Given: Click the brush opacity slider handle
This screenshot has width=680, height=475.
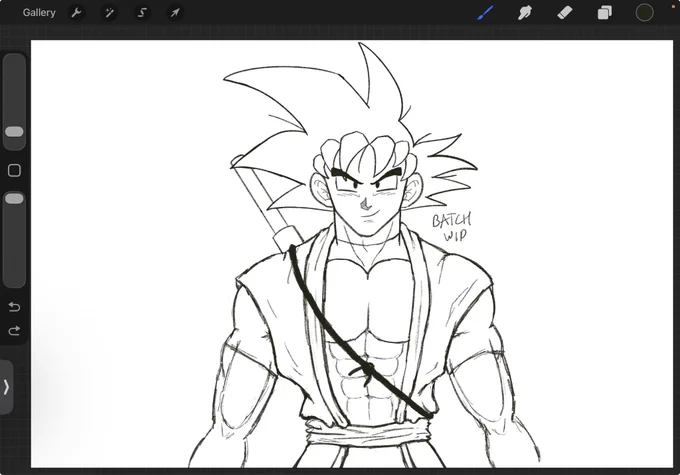Looking at the screenshot, I should pos(14,199).
